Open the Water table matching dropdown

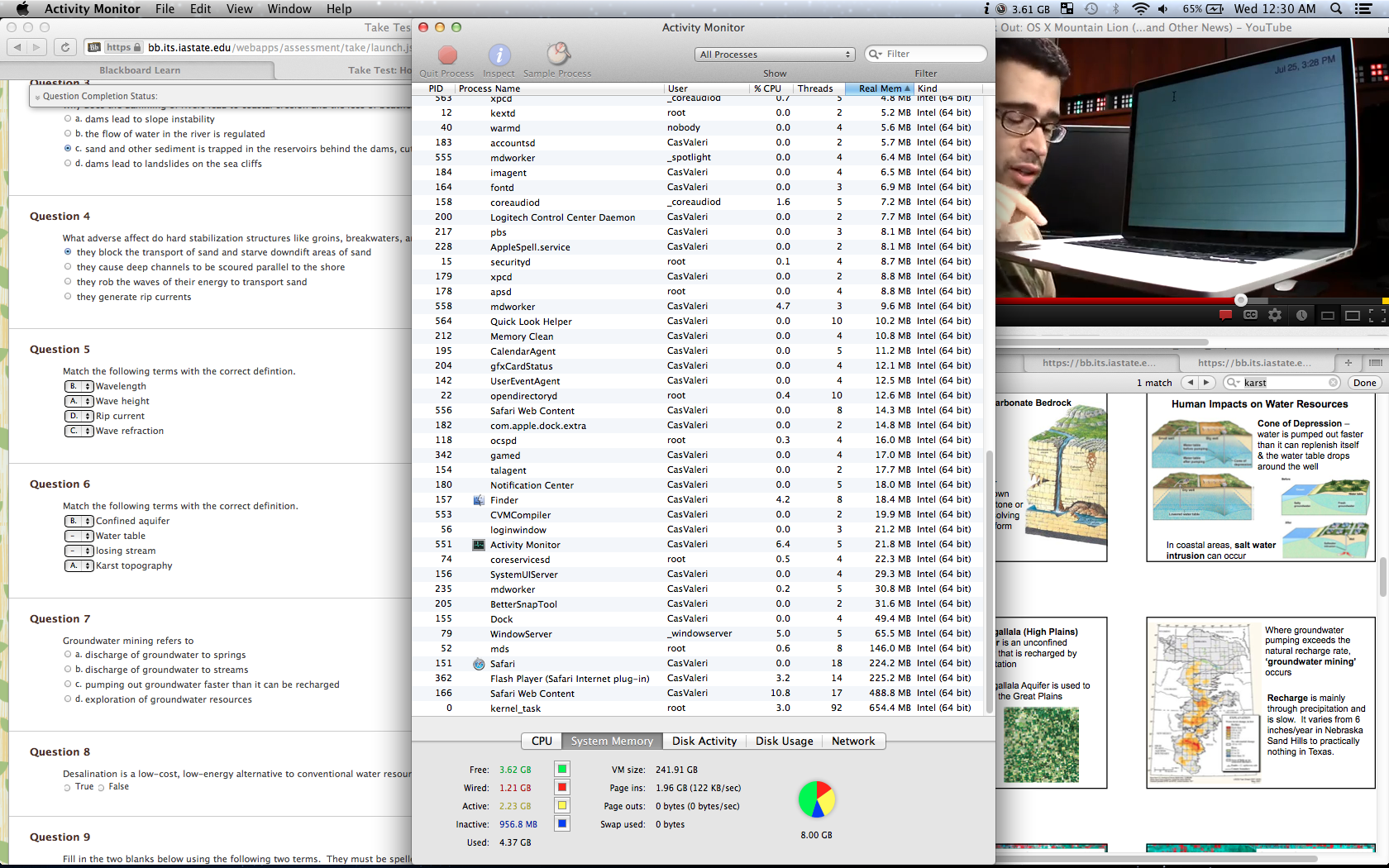click(79, 536)
